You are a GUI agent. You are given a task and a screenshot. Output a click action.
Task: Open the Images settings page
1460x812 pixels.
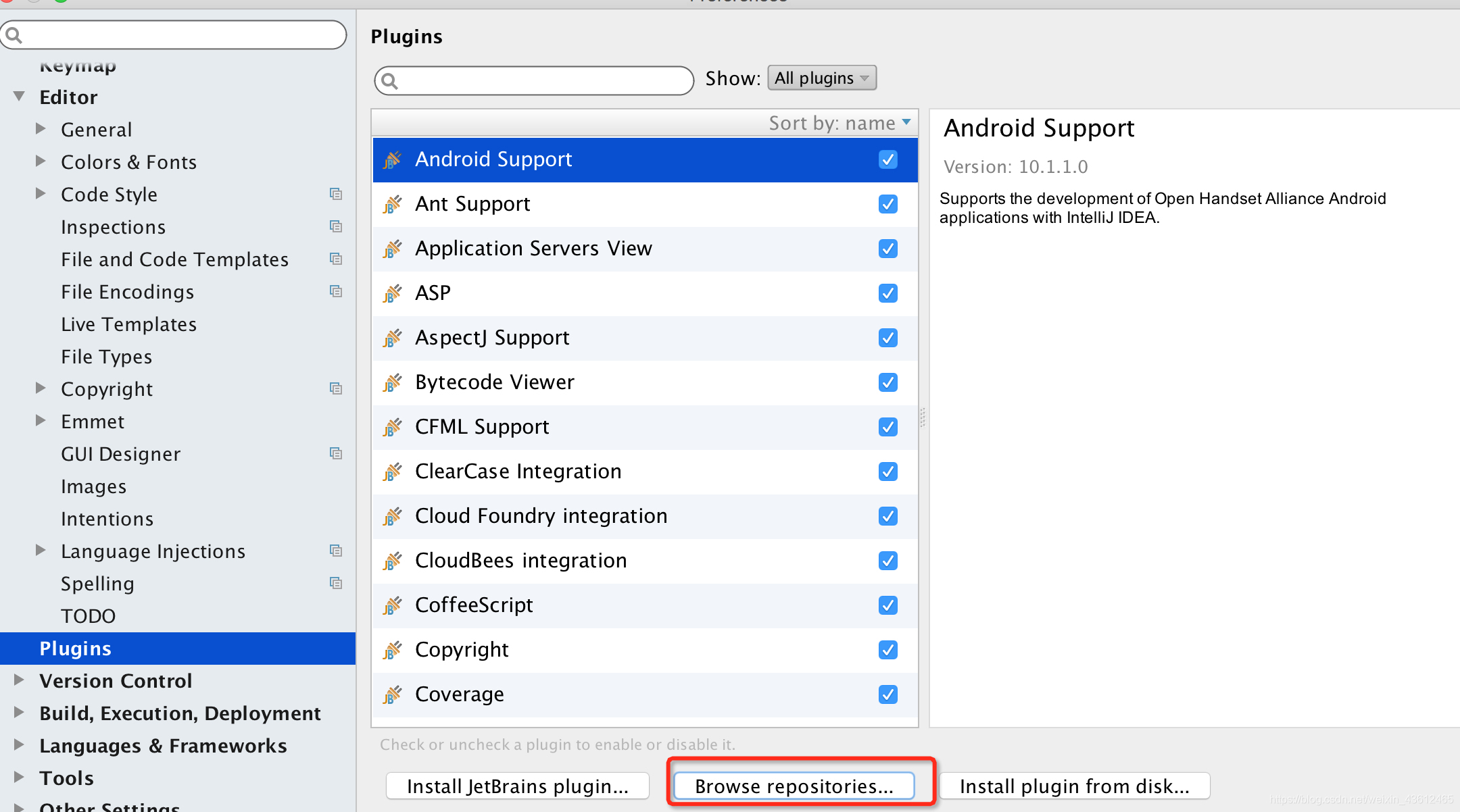click(x=93, y=486)
